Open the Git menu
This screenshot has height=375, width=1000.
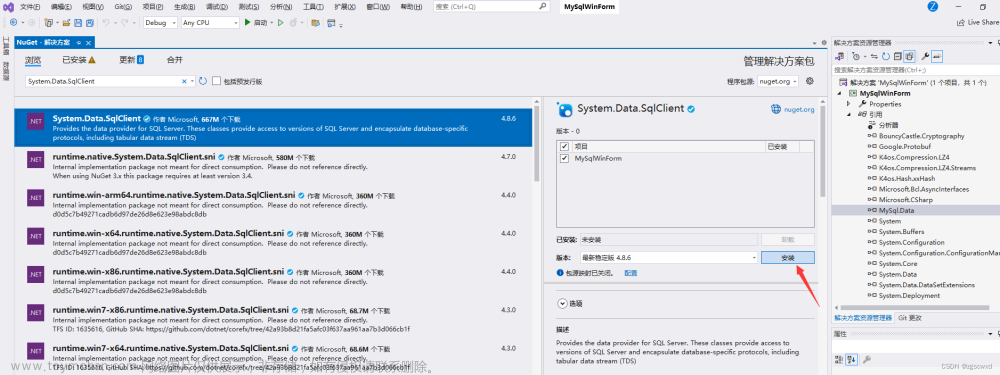(x=123, y=6)
